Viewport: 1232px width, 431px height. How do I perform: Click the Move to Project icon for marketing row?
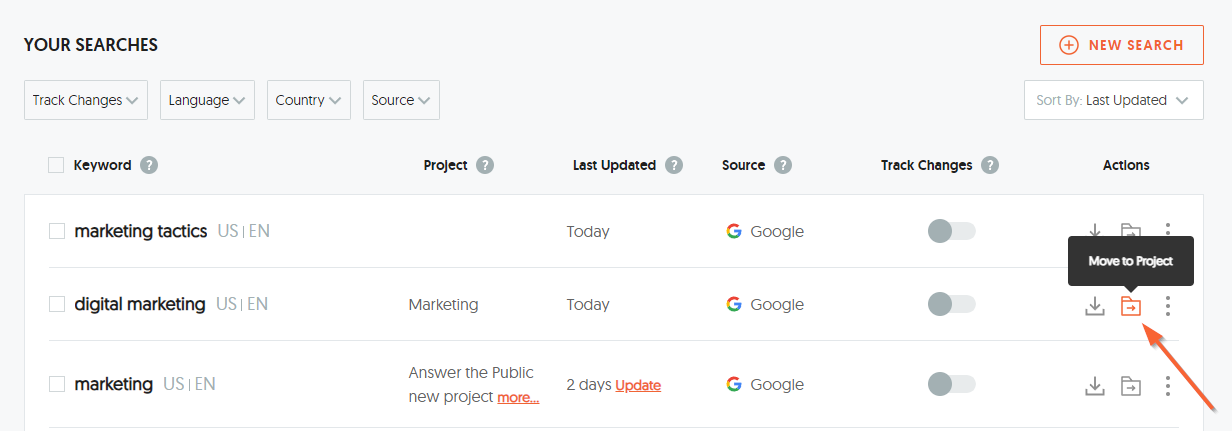(1131, 385)
